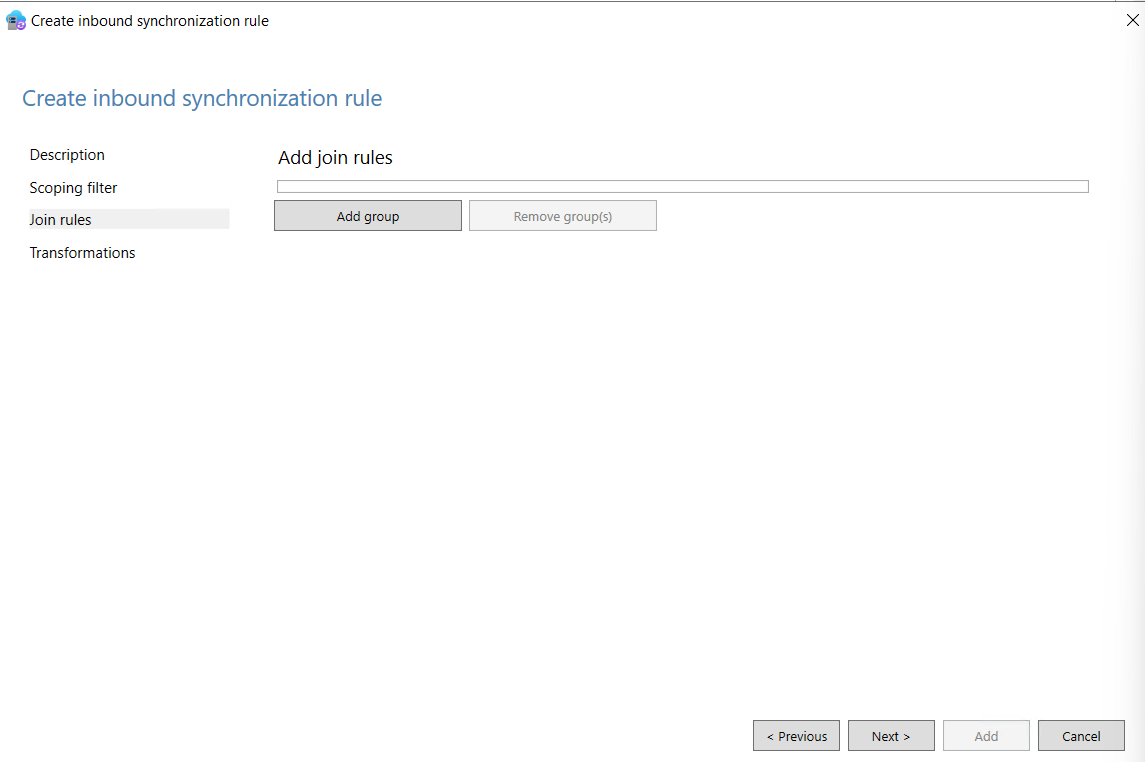The image size is (1145, 762).
Task: Click the highlighted Join rules sidebar entry
Action: [x=60, y=219]
